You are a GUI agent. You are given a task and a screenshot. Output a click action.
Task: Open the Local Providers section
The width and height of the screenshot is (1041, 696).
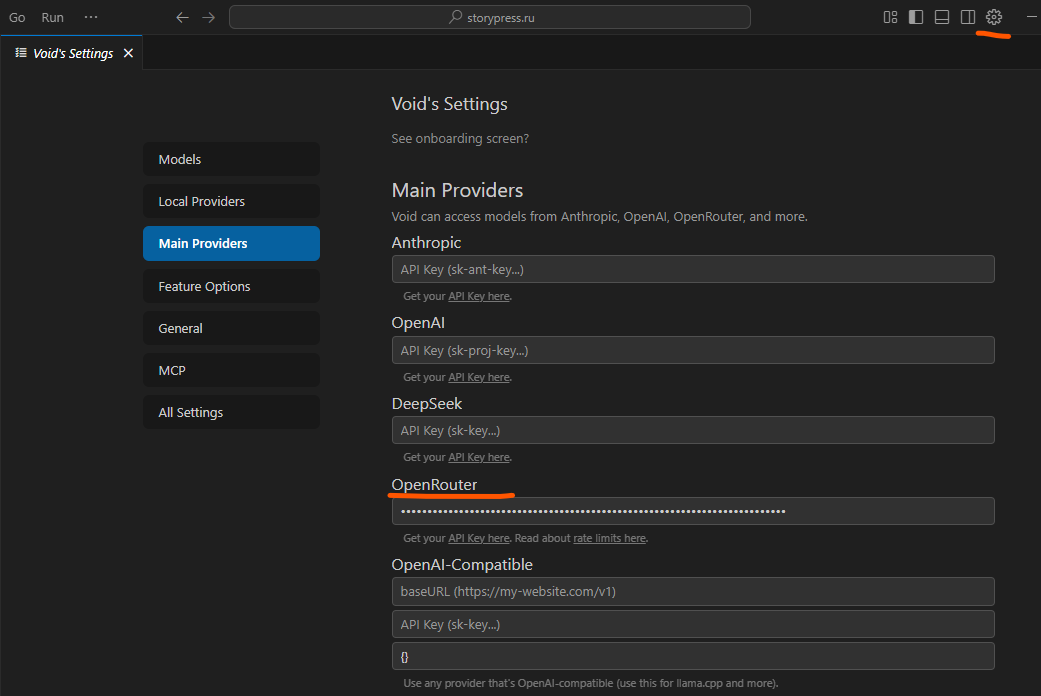[231, 201]
